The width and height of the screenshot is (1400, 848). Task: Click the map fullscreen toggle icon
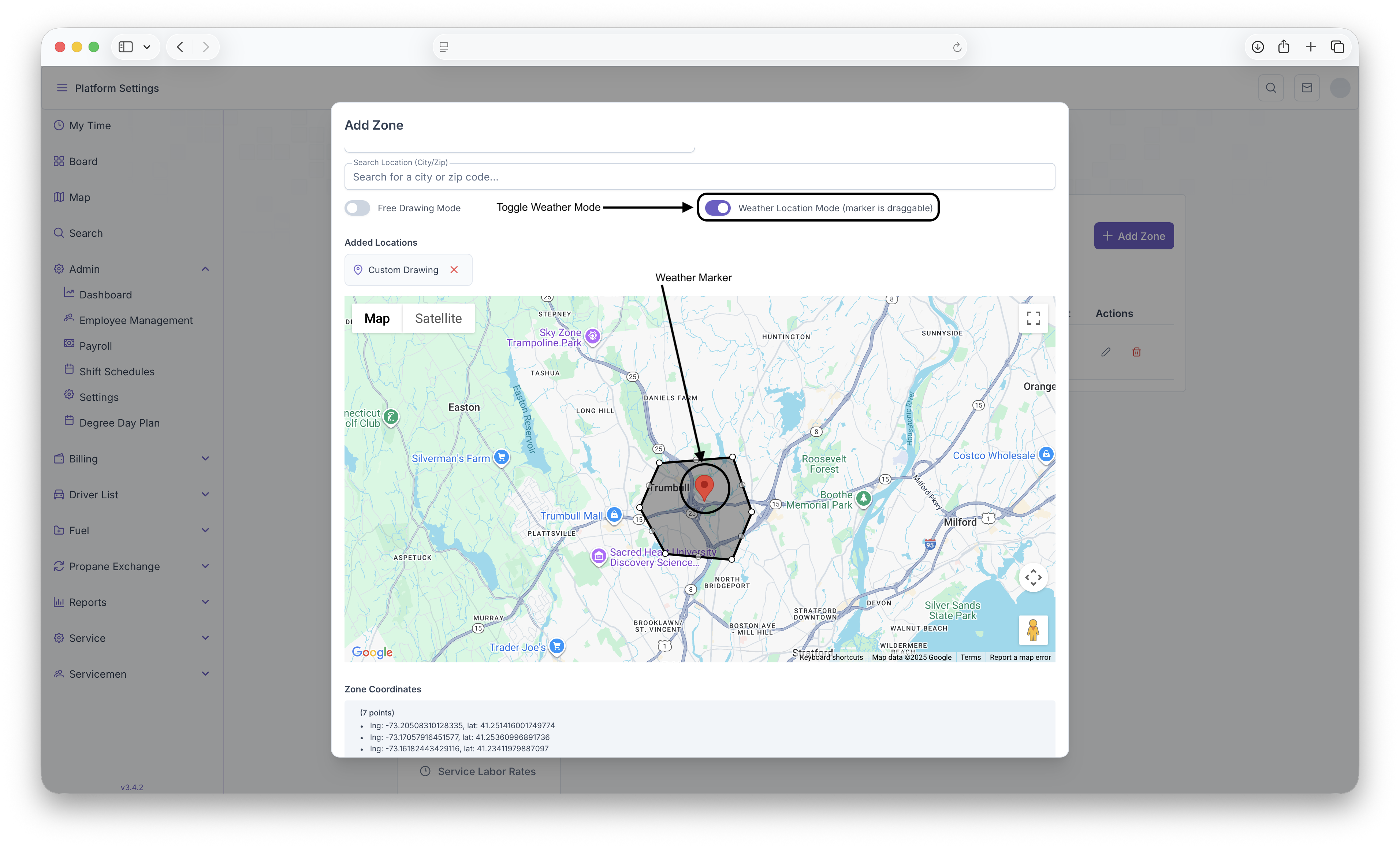point(1033,318)
